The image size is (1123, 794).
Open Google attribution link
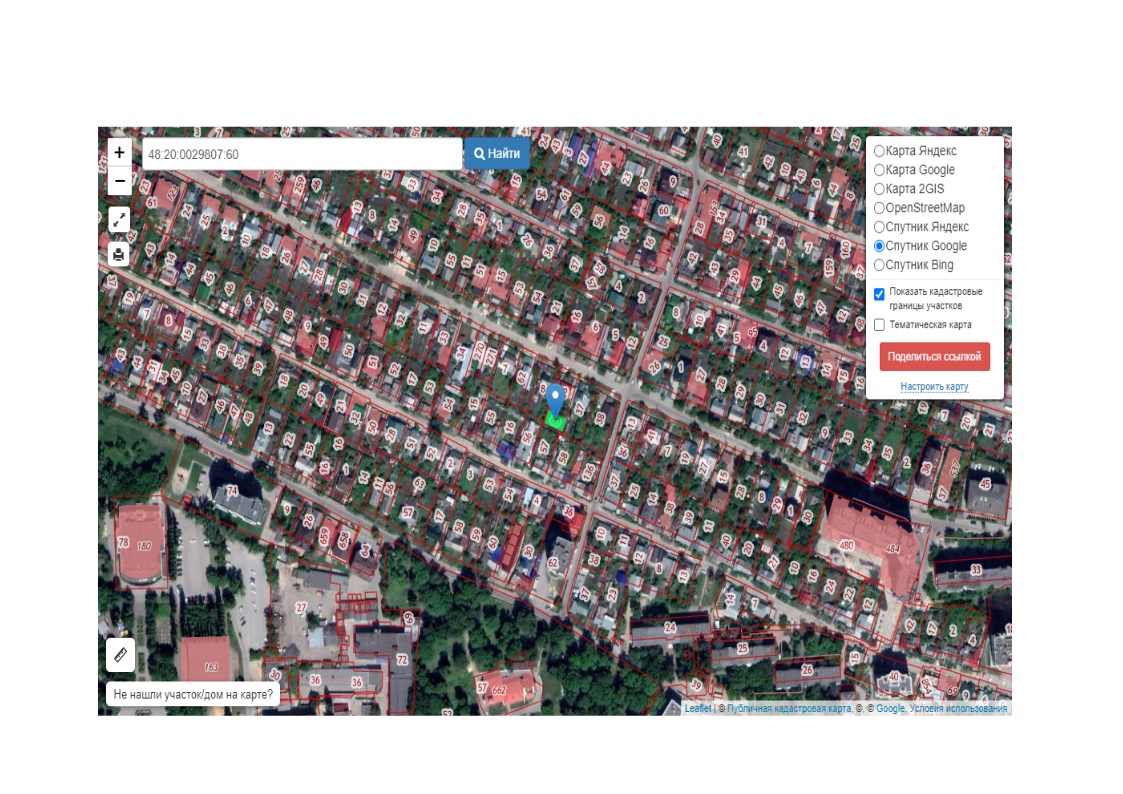890,708
